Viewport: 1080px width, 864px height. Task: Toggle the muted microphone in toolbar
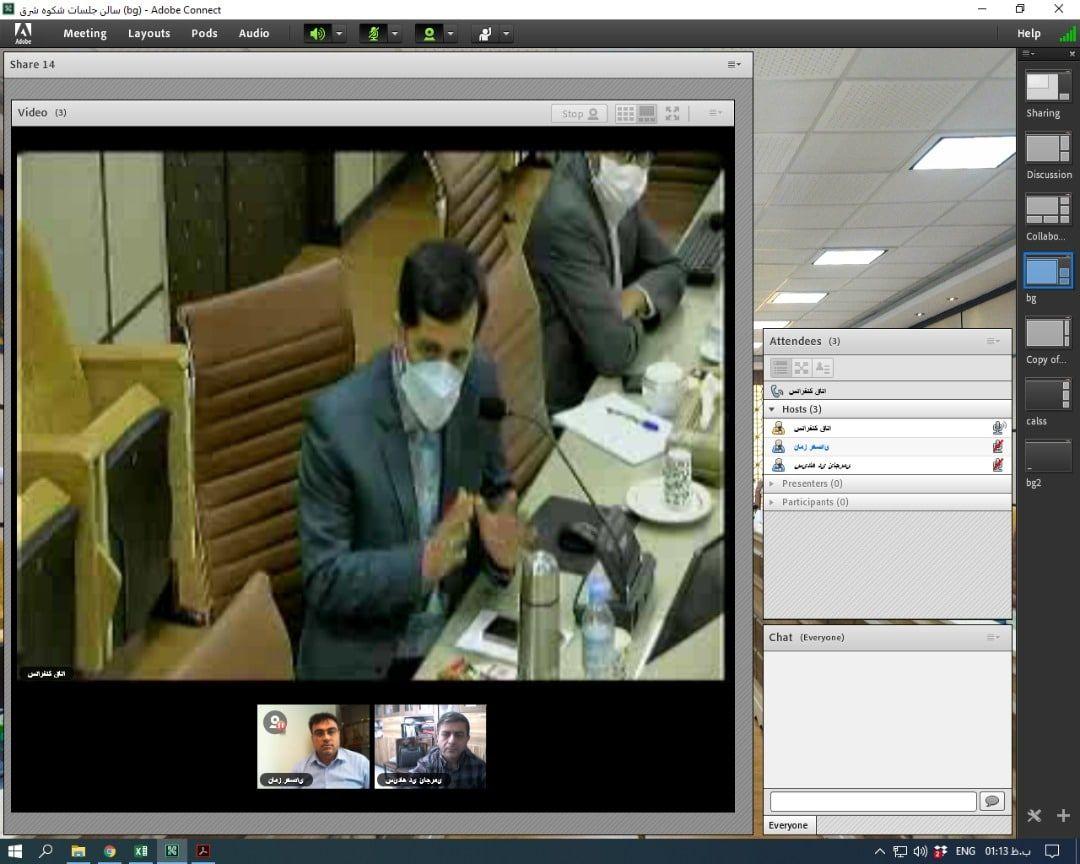coord(373,33)
